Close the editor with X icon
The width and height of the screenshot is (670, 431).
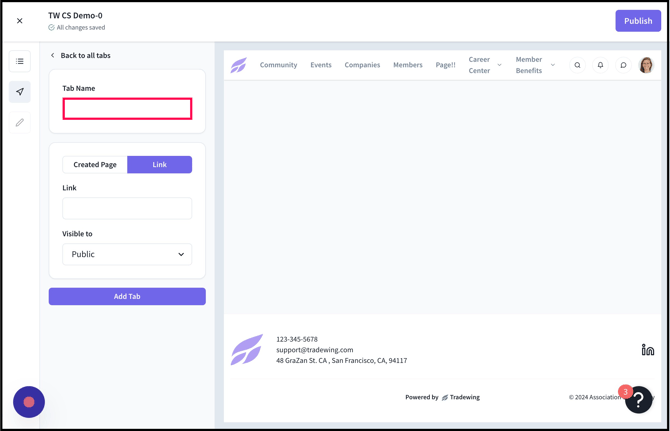pos(20,20)
